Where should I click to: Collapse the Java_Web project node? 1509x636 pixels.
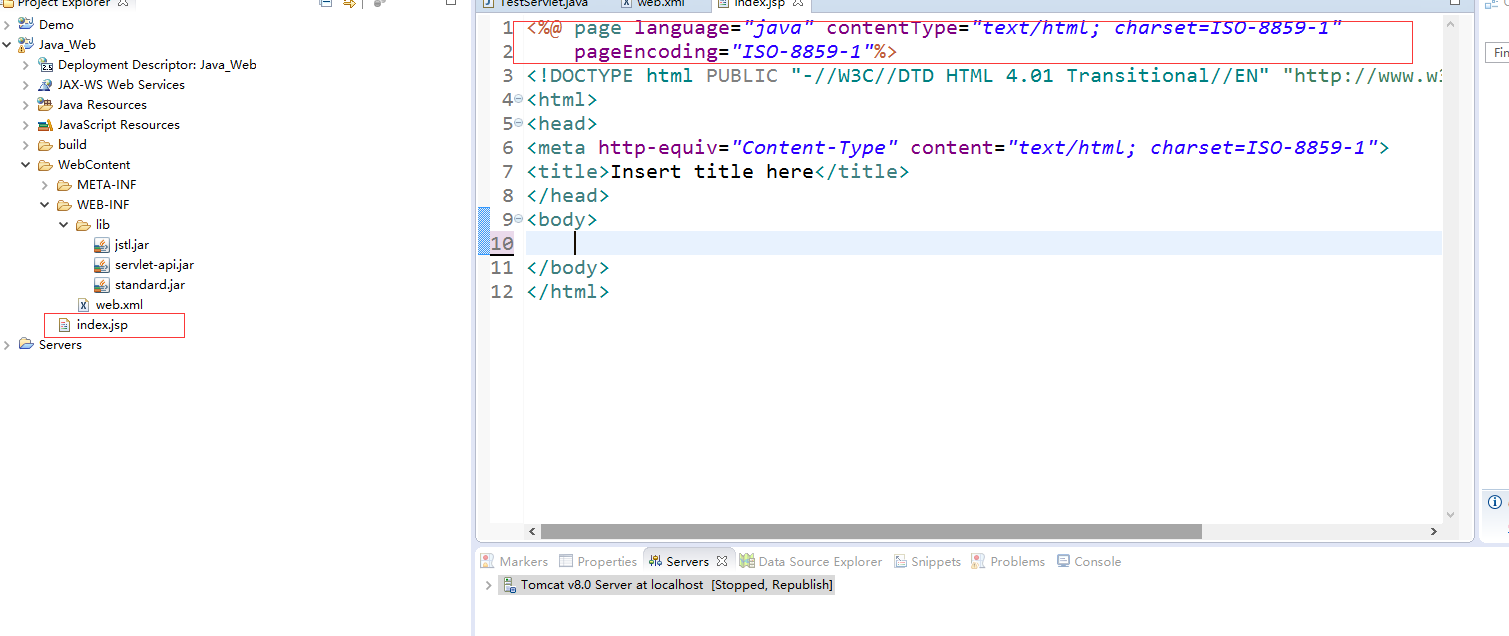click(x=8, y=45)
